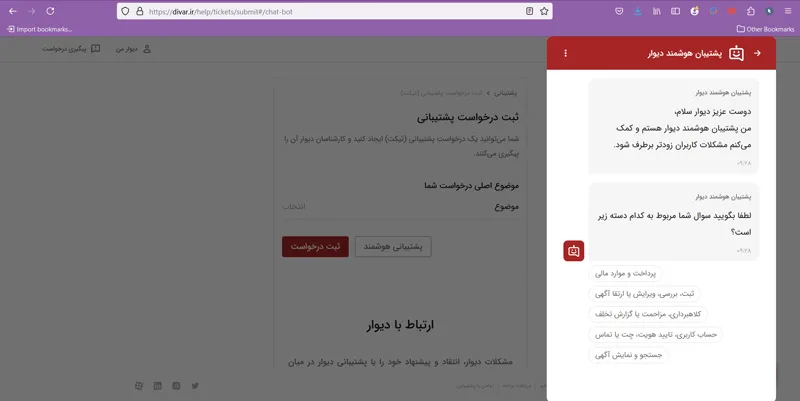Open 'دیوار من' in the top navigation
The height and width of the screenshot is (401, 800).
pyautogui.click(x=133, y=49)
